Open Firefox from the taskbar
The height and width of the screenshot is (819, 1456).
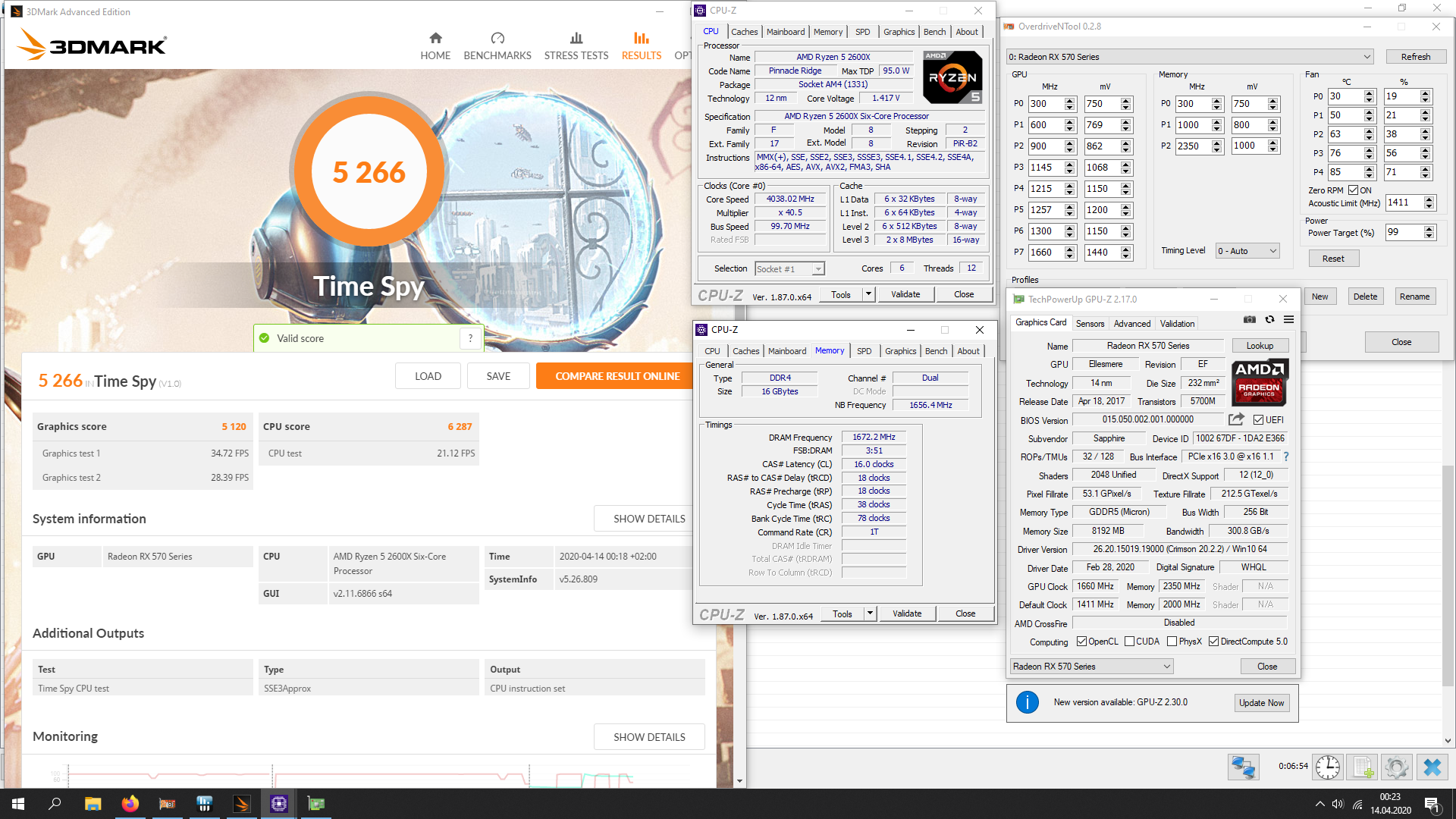tap(130, 804)
